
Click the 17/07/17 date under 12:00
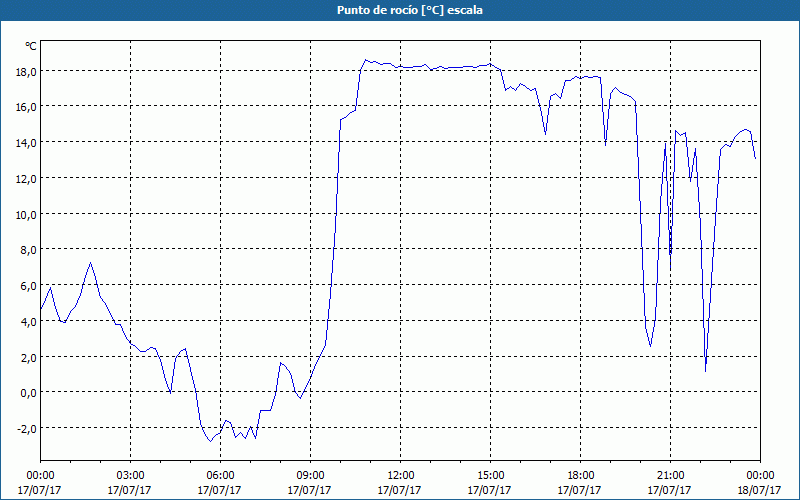[401, 490]
